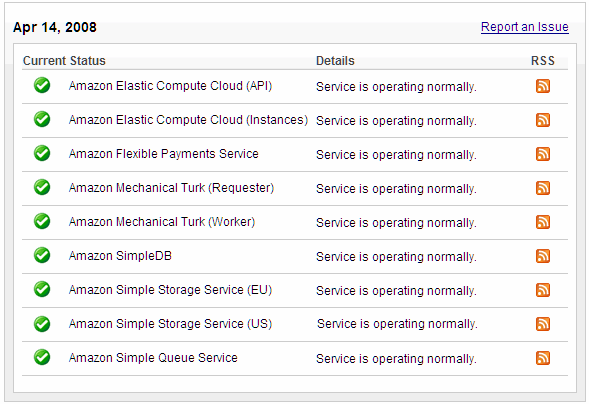This screenshot has height=404, width=589.
Task: Open RSS feed for Simple Storage Service (EU)
Action: (543, 290)
